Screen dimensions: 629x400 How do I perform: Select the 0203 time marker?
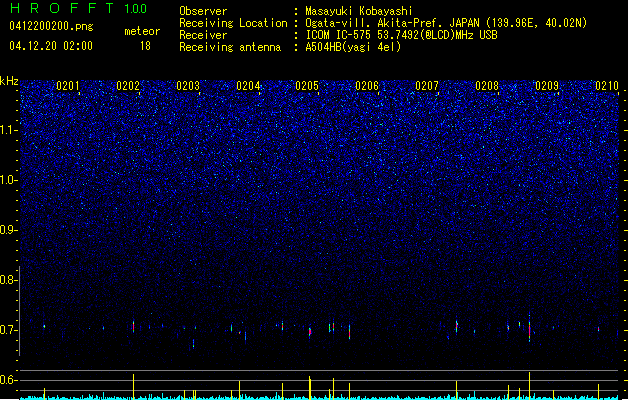tap(188, 86)
